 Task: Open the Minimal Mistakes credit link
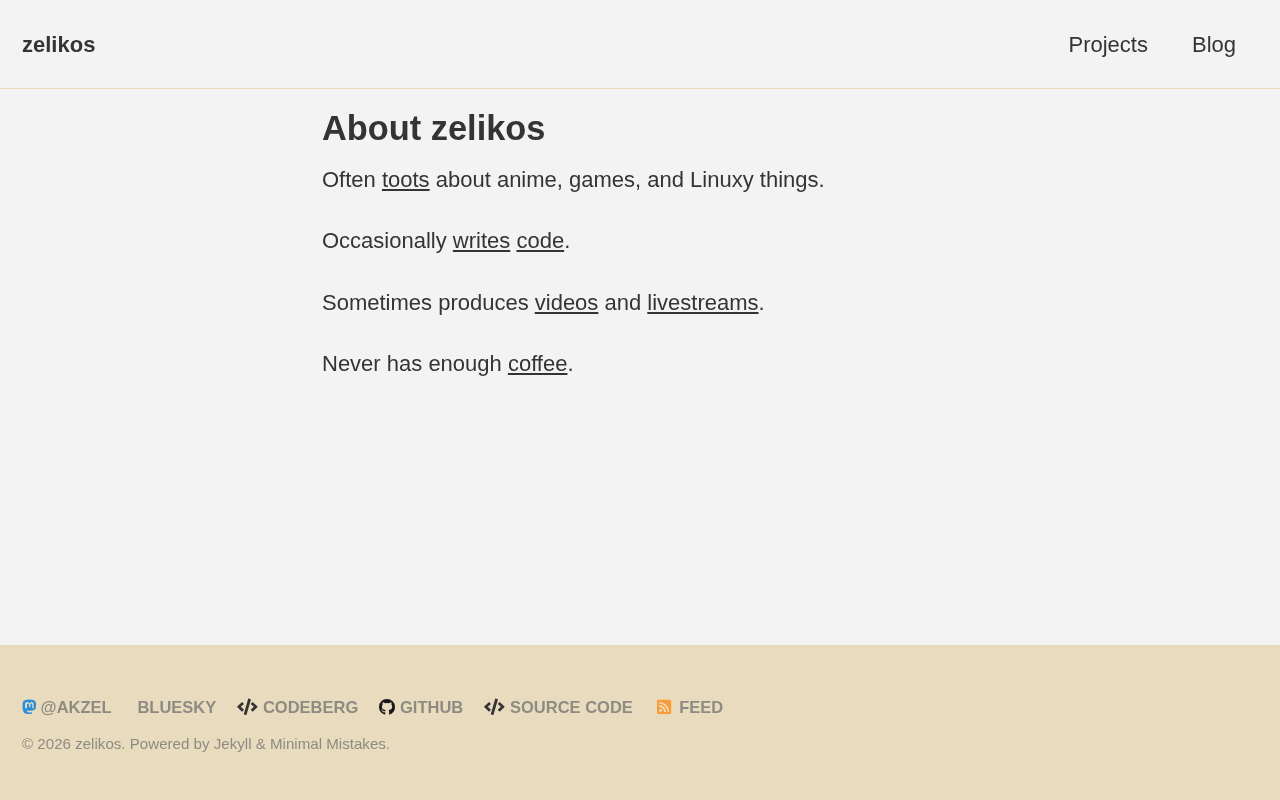[x=327, y=744]
